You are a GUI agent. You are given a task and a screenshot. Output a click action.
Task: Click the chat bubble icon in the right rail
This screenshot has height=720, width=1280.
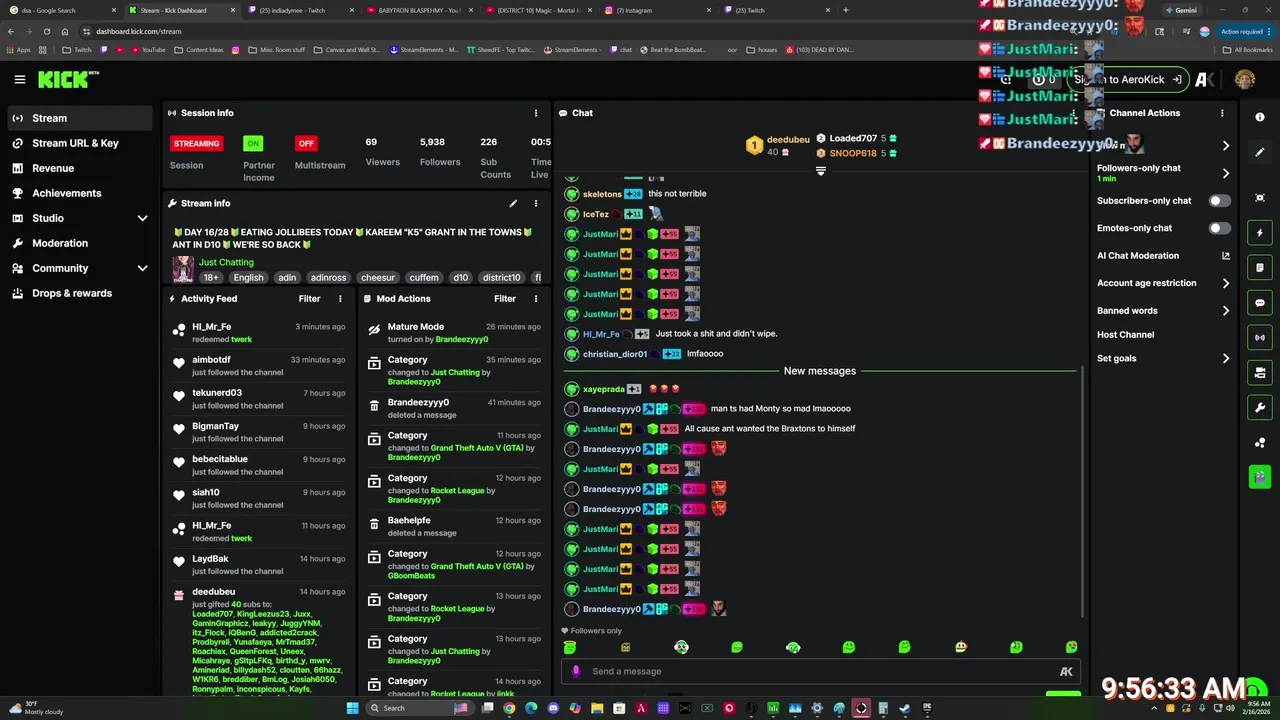click(1260, 303)
